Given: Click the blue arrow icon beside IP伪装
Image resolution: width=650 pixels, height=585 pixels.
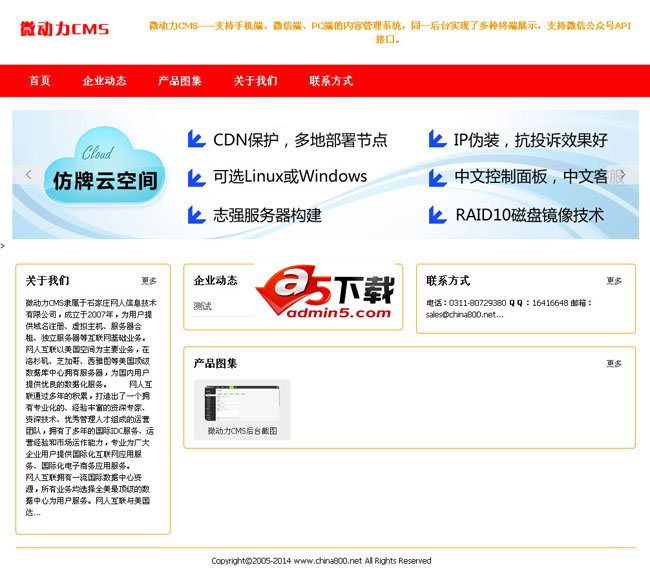Looking at the screenshot, I should (437, 139).
